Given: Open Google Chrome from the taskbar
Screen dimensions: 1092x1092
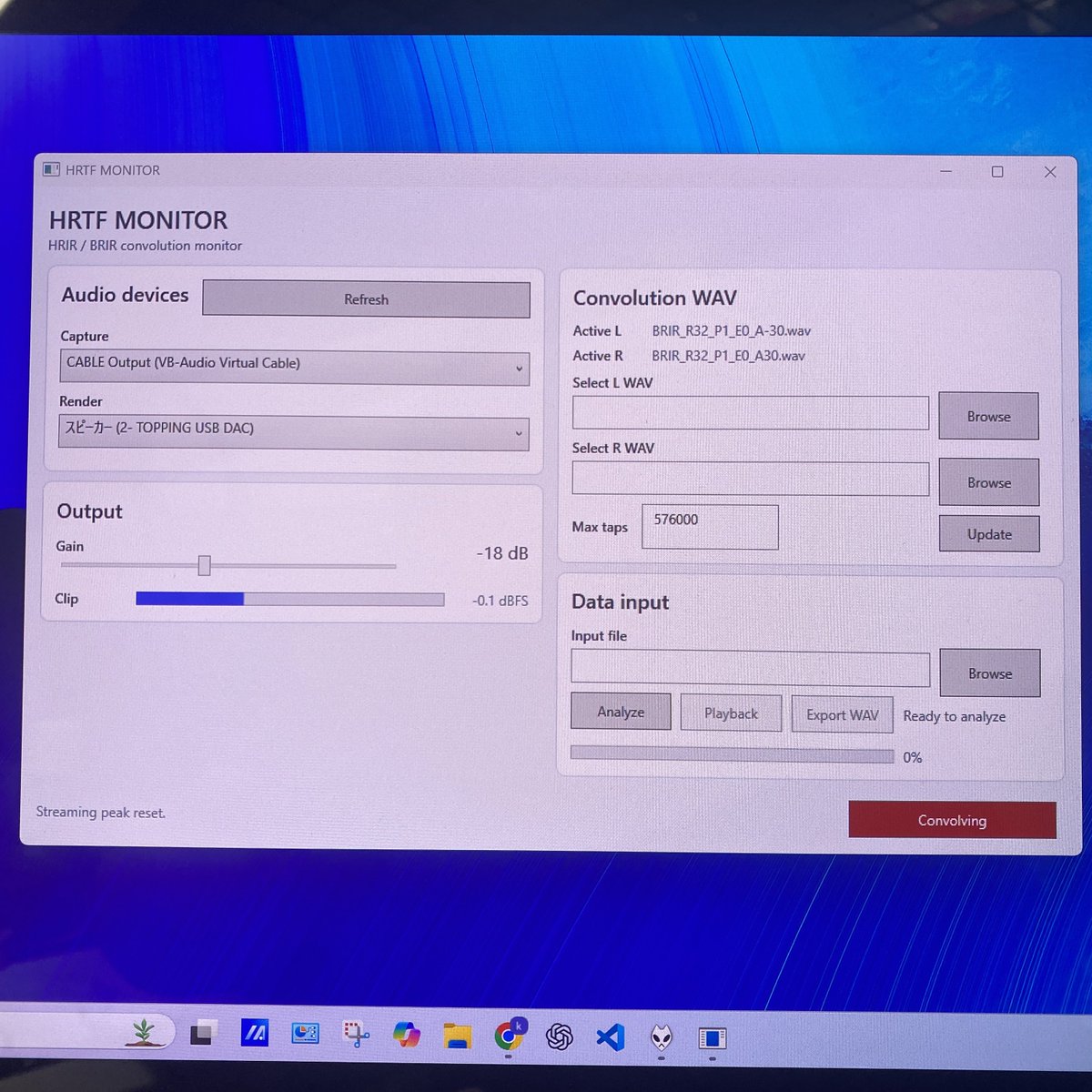Looking at the screenshot, I should pyautogui.click(x=509, y=1036).
